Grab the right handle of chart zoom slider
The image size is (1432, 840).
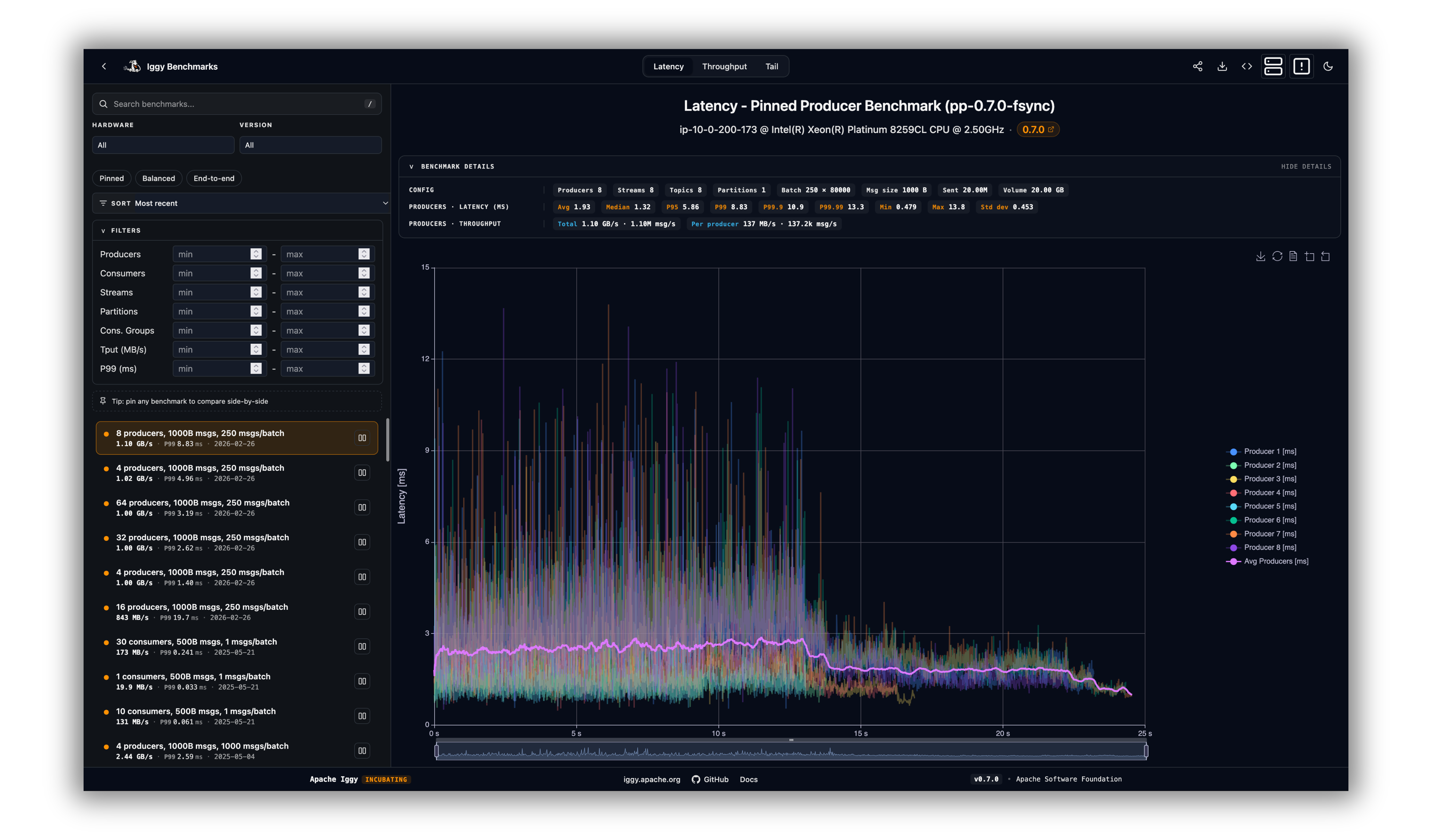coord(1146,751)
